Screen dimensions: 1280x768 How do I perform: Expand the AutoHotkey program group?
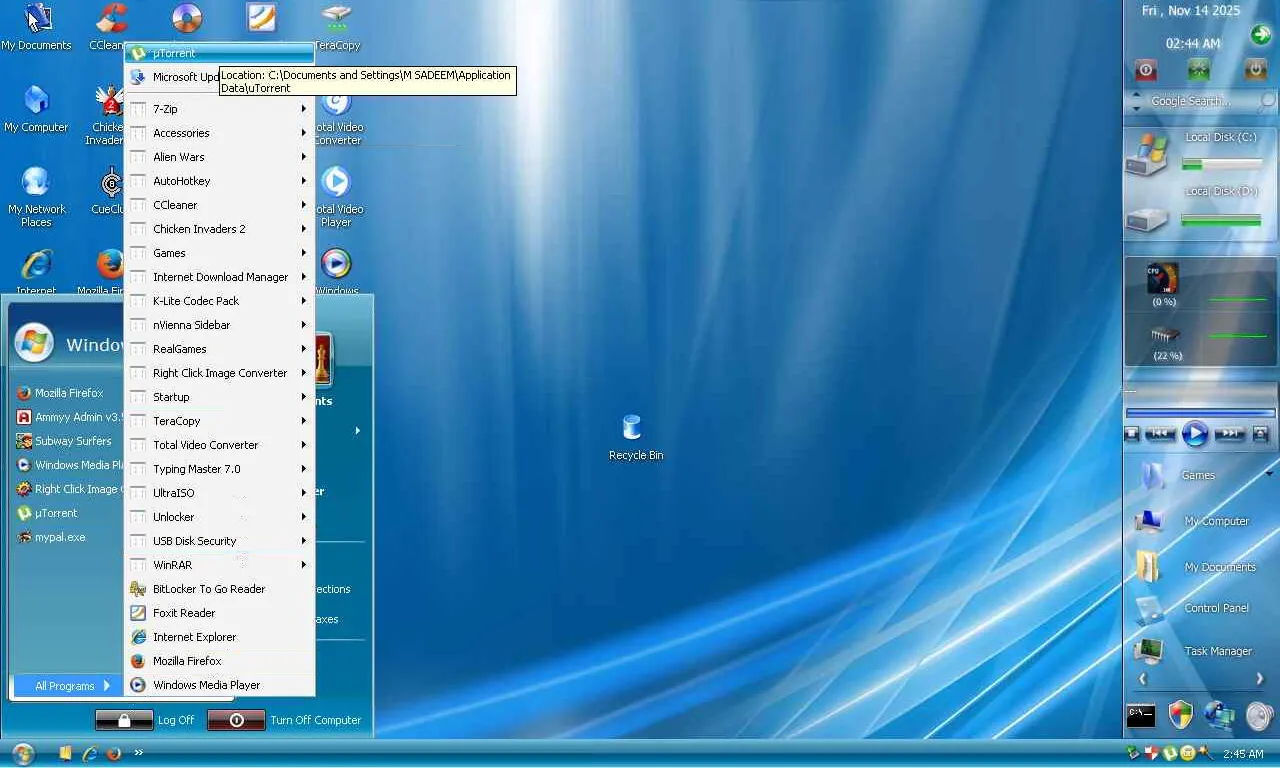[x=219, y=181]
